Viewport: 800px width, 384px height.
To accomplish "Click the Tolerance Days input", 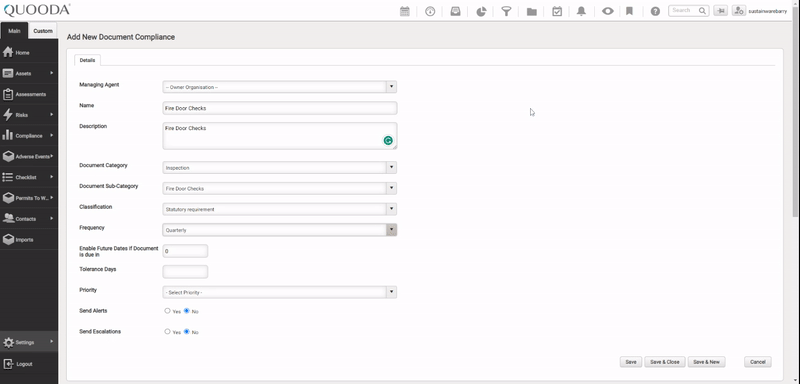I will 185,272.
